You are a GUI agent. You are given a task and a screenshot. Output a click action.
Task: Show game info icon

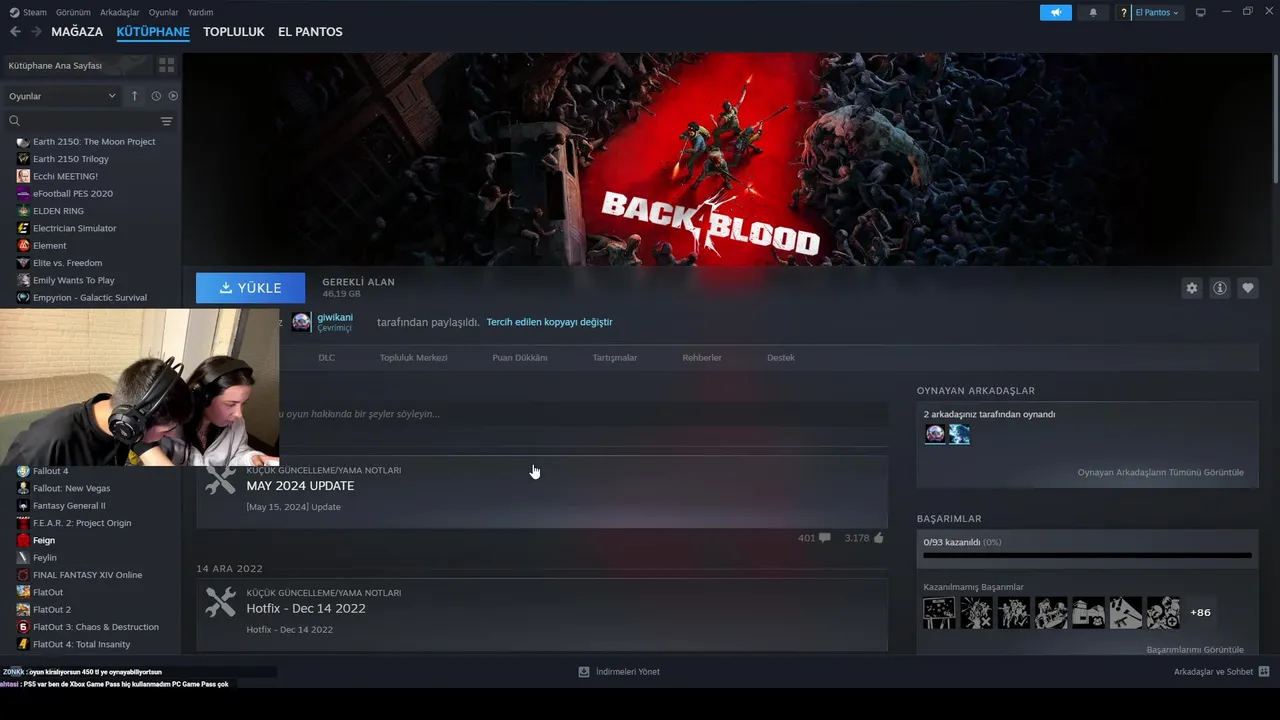click(1220, 288)
